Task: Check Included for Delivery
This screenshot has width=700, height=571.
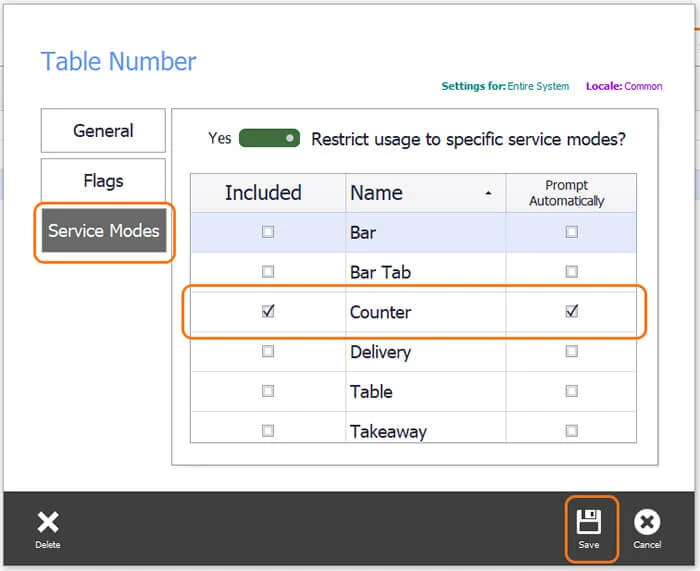Action: 268,351
